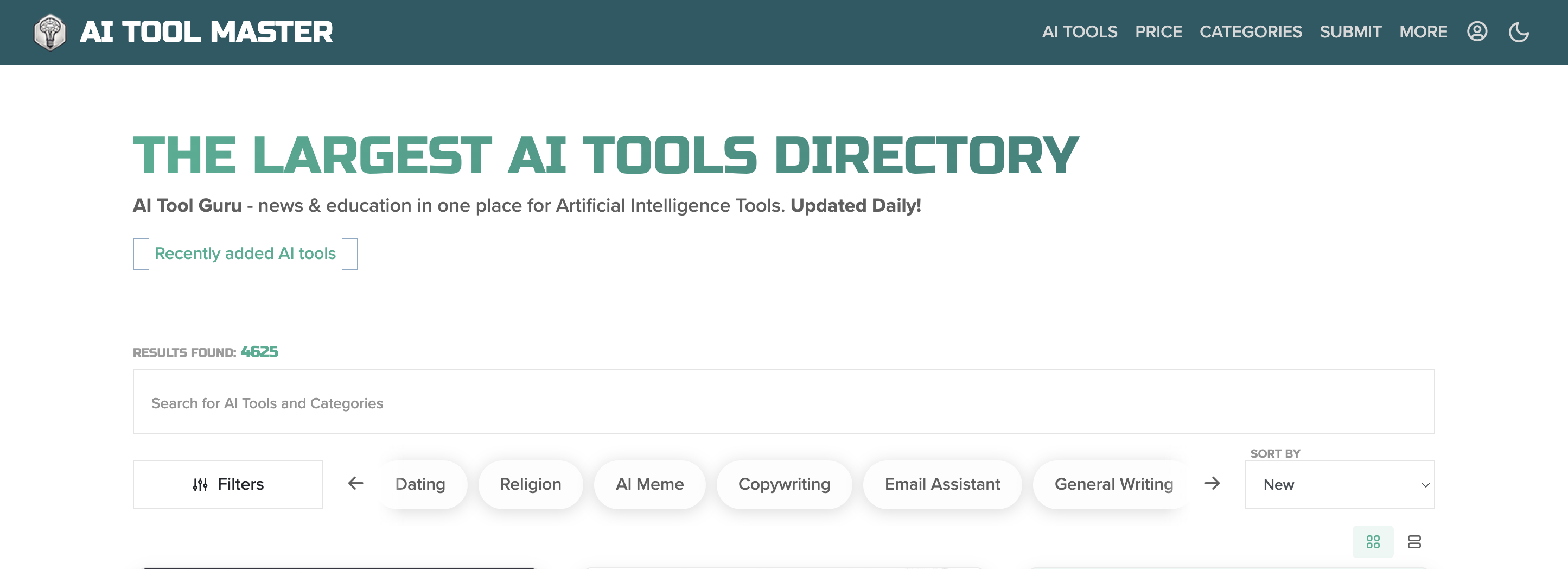The height and width of the screenshot is (569, 1568).
Task: Open the Sort By dropdown showing New
Action: (1340, 484)
